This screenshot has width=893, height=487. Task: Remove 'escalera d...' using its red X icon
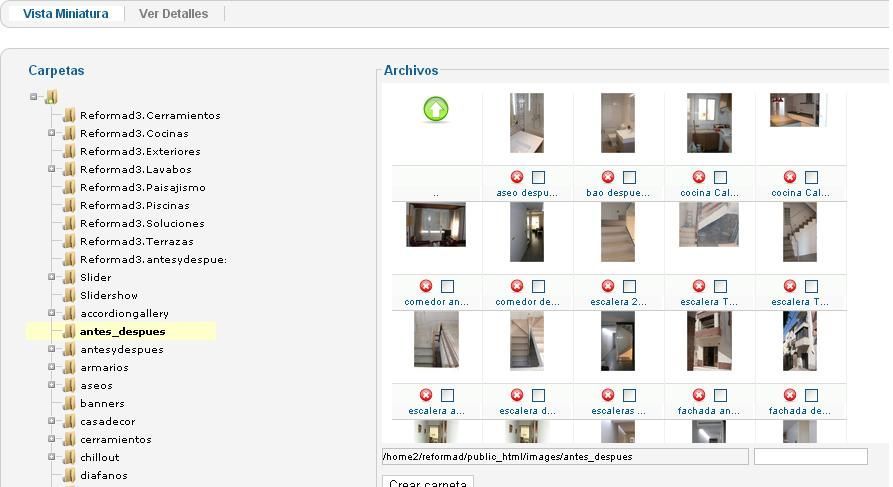pyautogui.click(x=517, y=395)
